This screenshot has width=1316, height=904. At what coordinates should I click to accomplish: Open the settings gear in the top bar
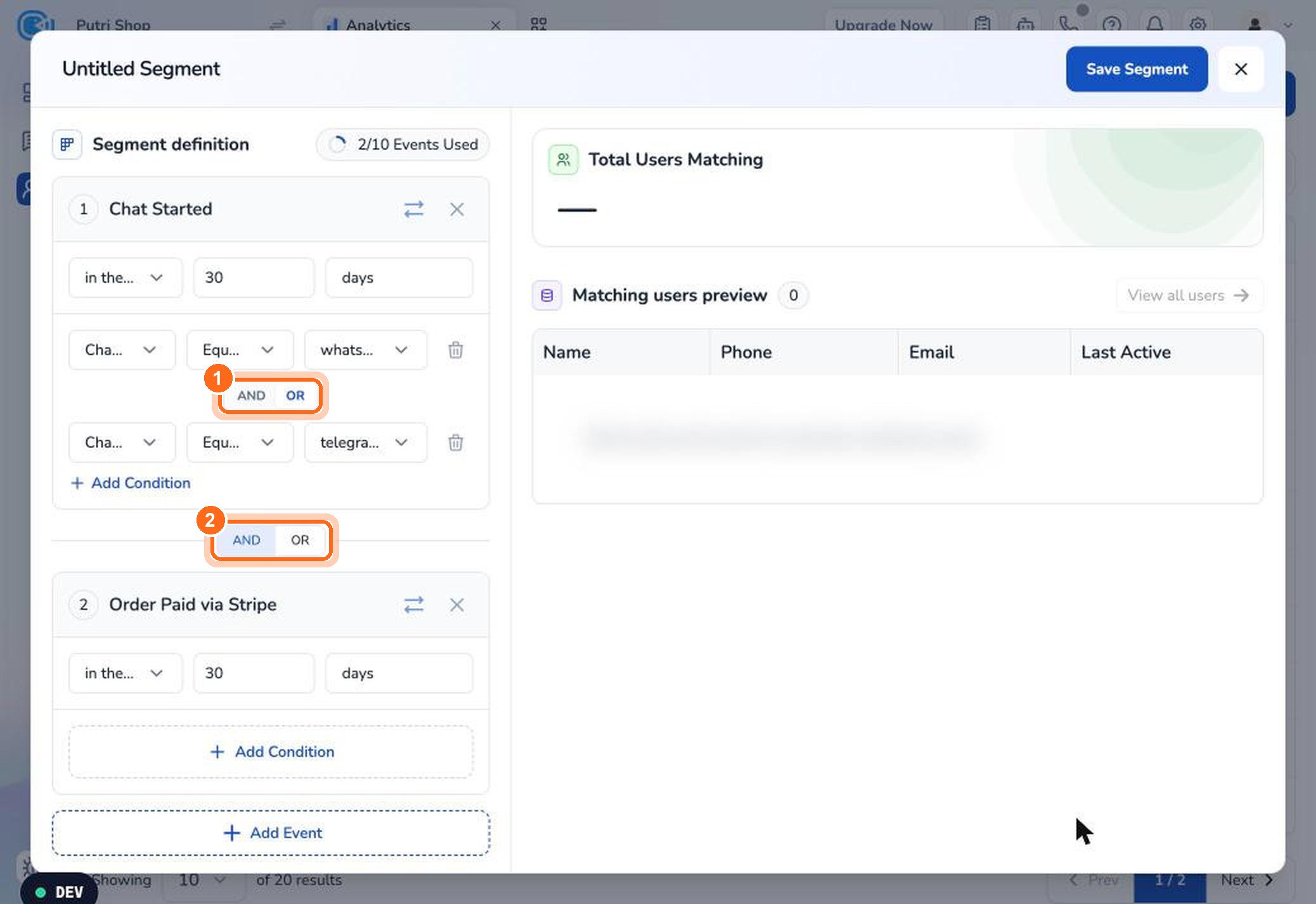pyautogui.click(x=1197, y=25)
